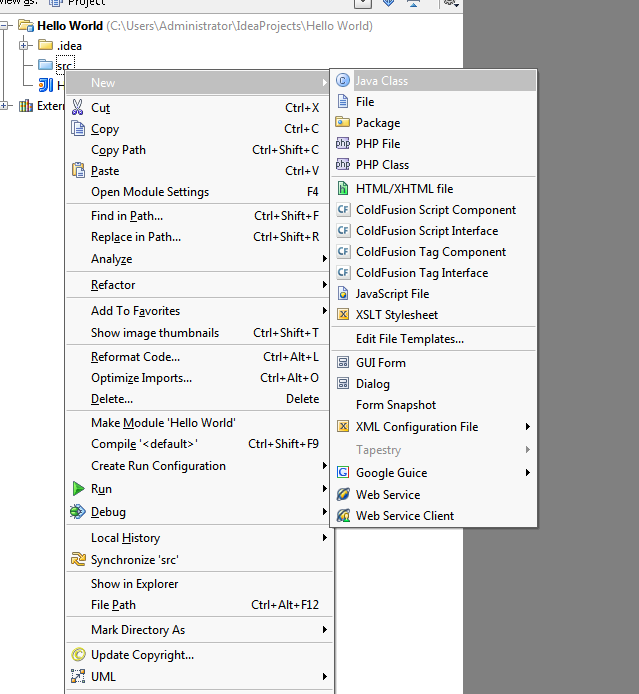Click the Package folder icon
639x694 pixels.
(343, 122)
